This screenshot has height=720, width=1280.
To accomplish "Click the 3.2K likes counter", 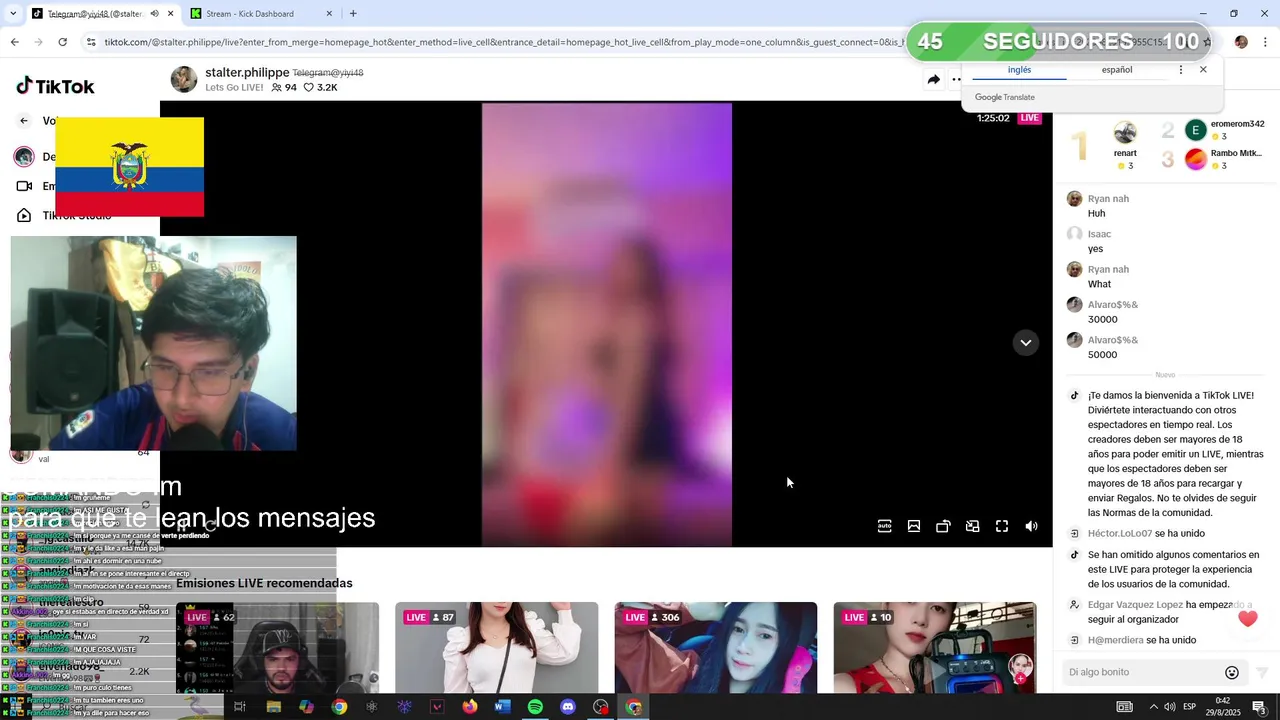I will click(x=321, y=88).
